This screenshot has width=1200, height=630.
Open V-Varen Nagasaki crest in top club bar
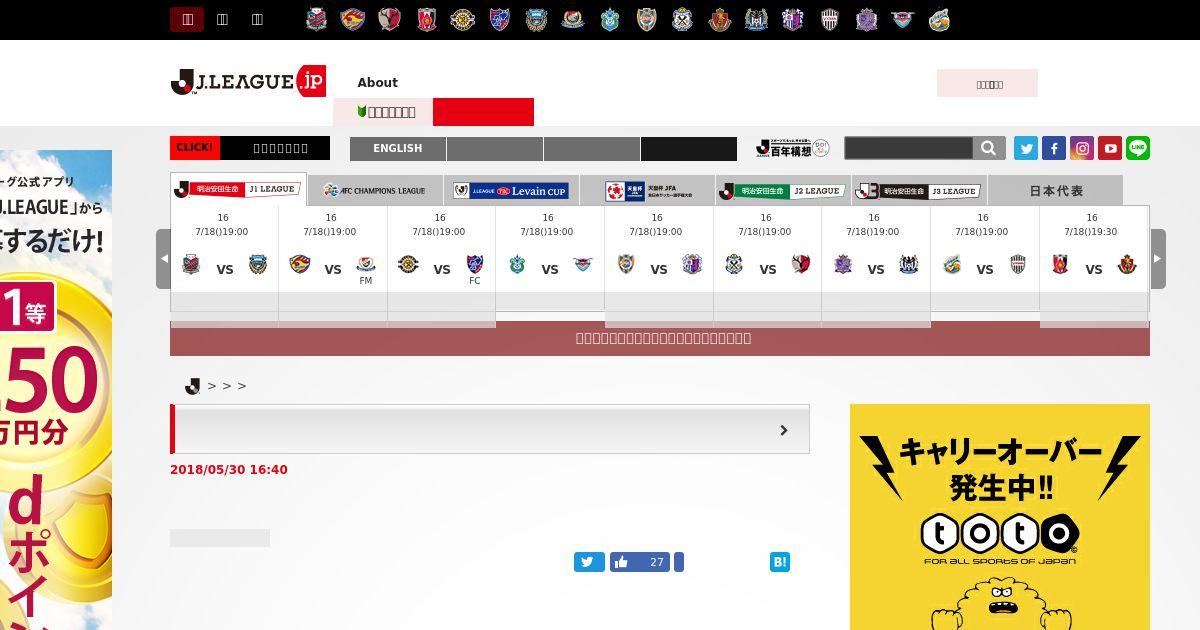(x=939, y=19)
